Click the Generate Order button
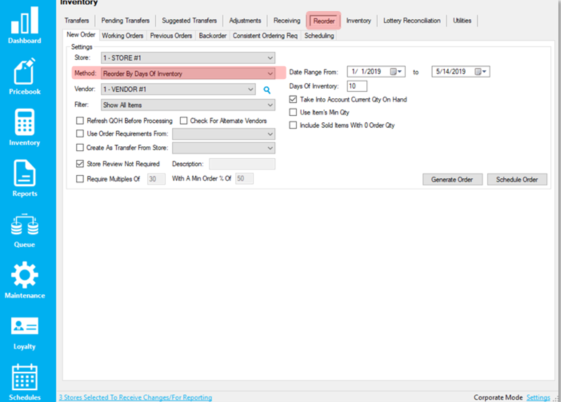This screenshot has width=561, height=402. 453,180
